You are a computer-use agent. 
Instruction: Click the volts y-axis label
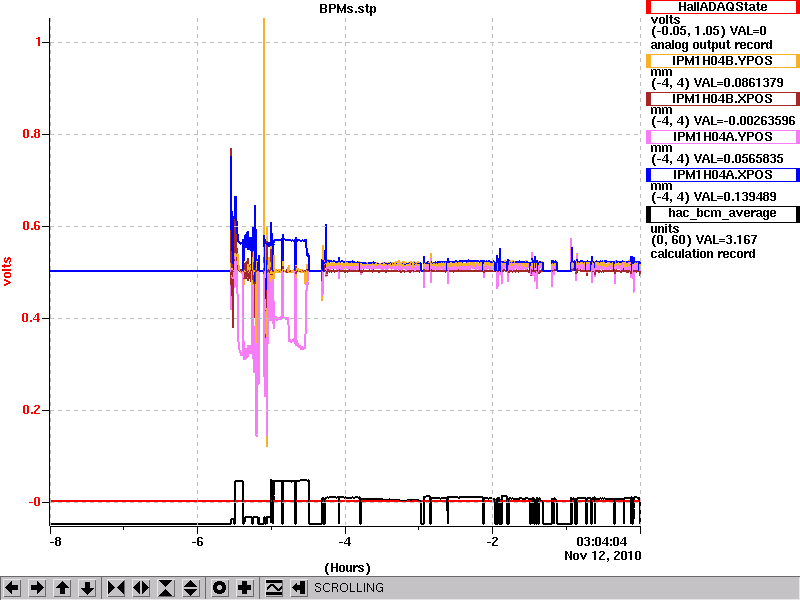click(x=7, y=271)
